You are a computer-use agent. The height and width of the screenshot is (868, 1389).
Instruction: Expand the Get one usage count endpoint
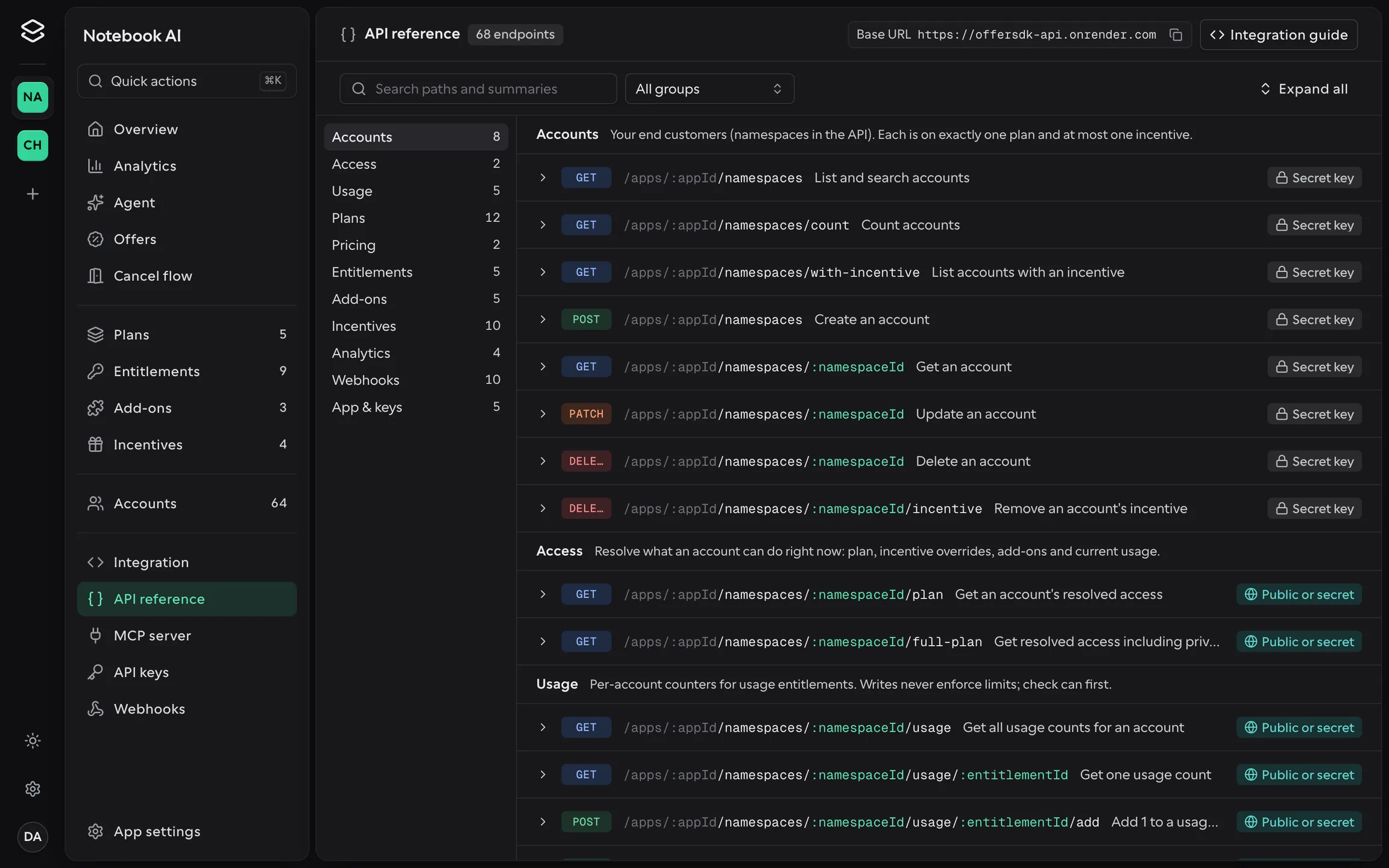[949, 775]
